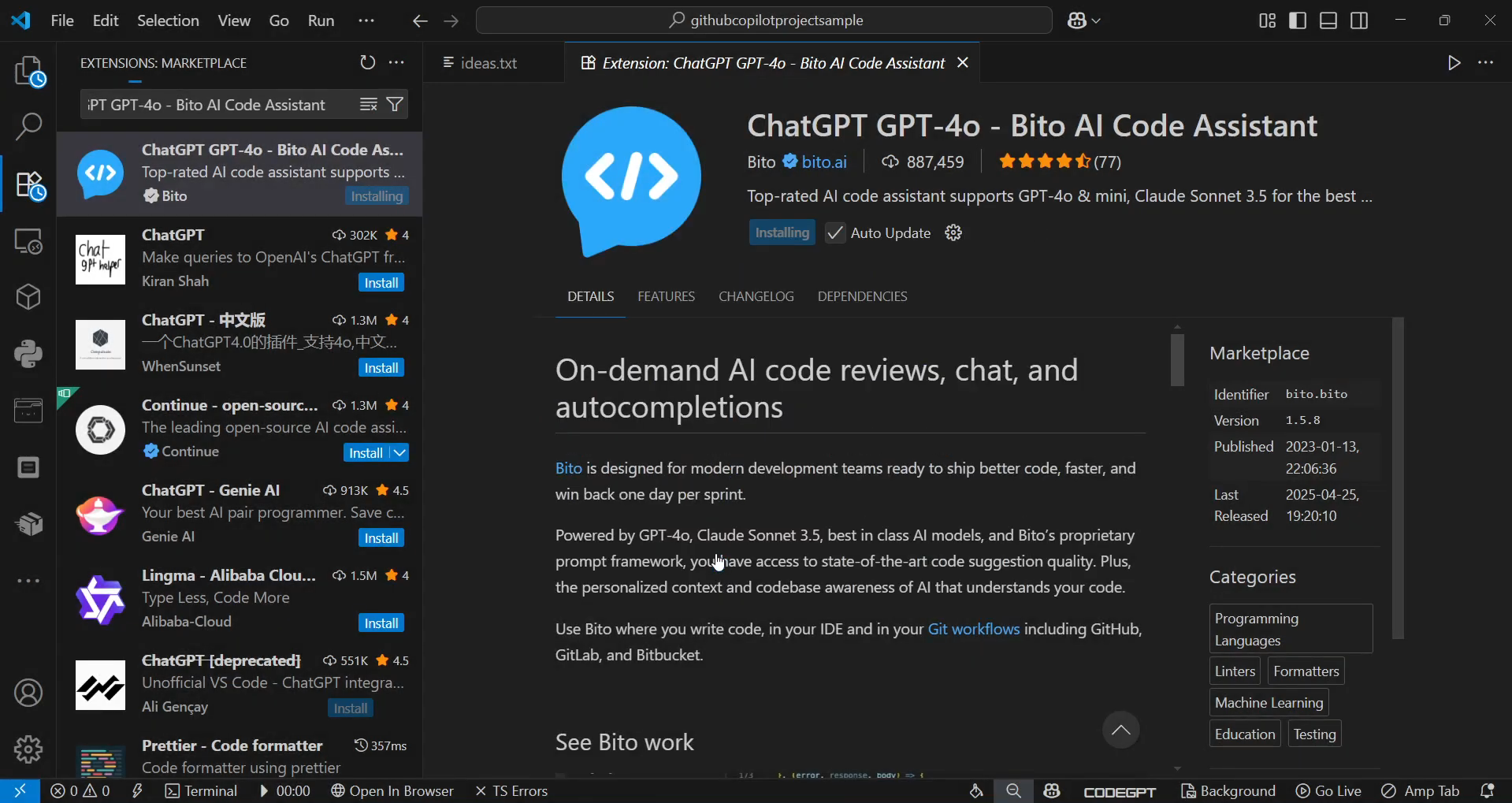Select the Prettier - Code formatter extension

click(x=240, y=757)
